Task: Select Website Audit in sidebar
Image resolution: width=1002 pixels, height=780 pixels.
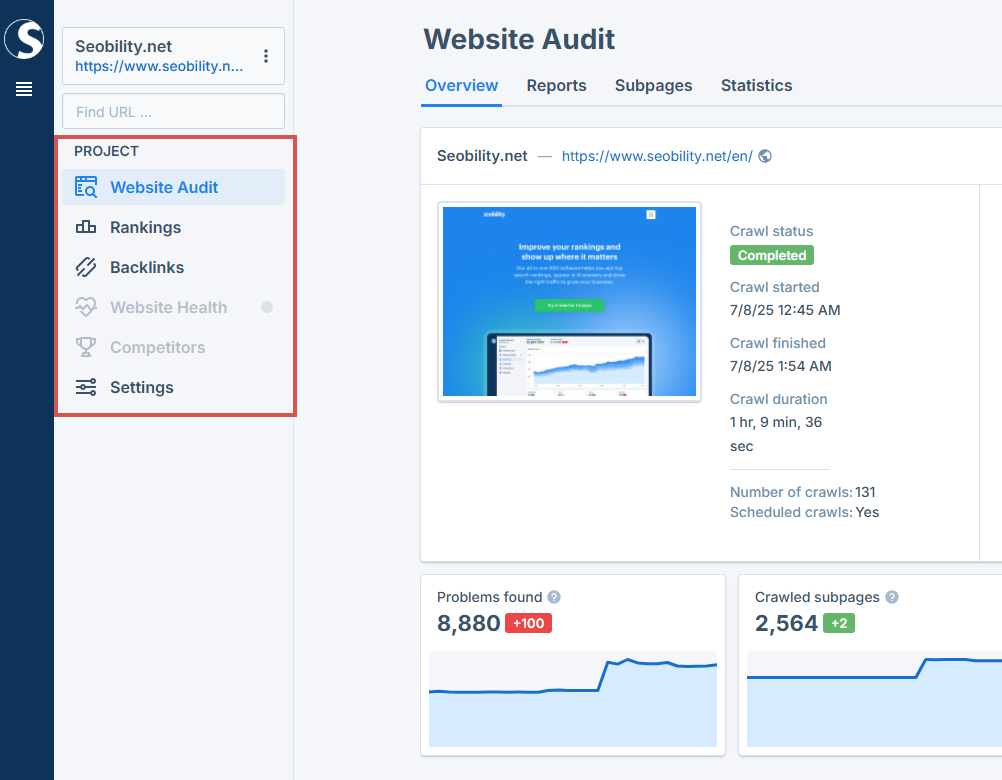Action: click(x=173, y=187)
